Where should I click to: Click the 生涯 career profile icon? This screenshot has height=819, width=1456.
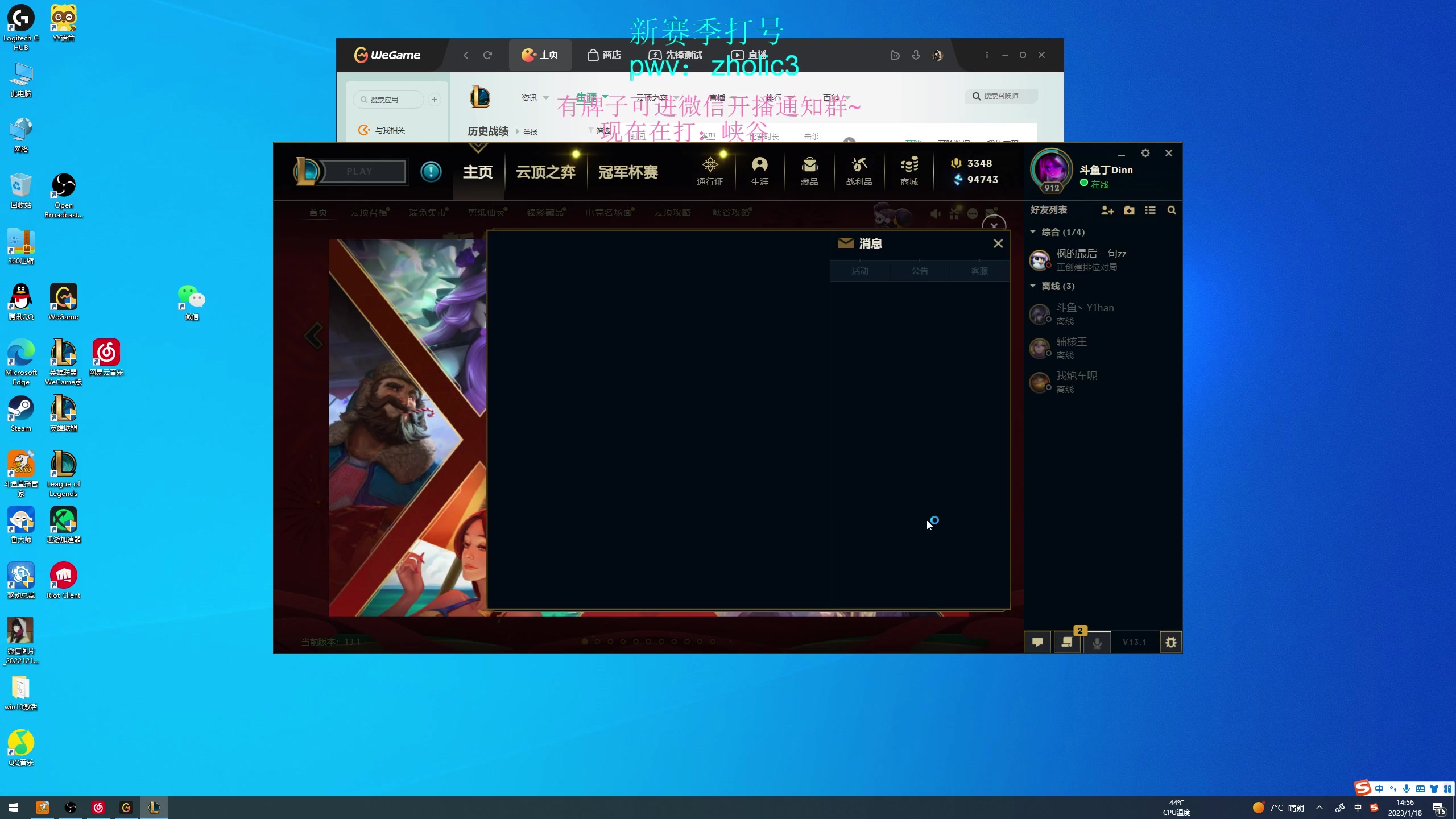pyautogui.click(x=758, y=170)
